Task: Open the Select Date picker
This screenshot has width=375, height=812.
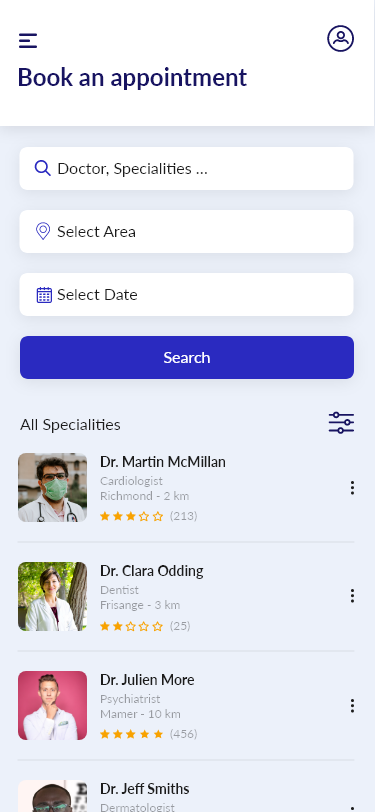Action: tap(186, 295)
